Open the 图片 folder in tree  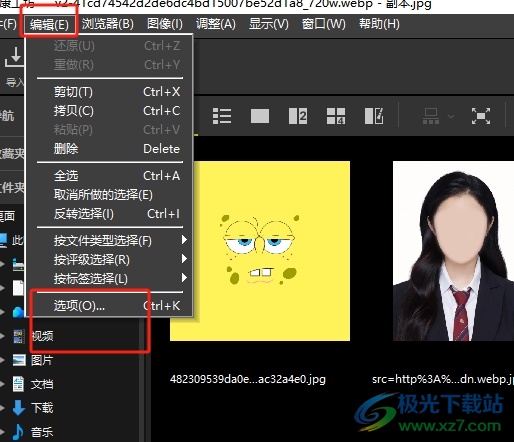[x=42, y=360]
